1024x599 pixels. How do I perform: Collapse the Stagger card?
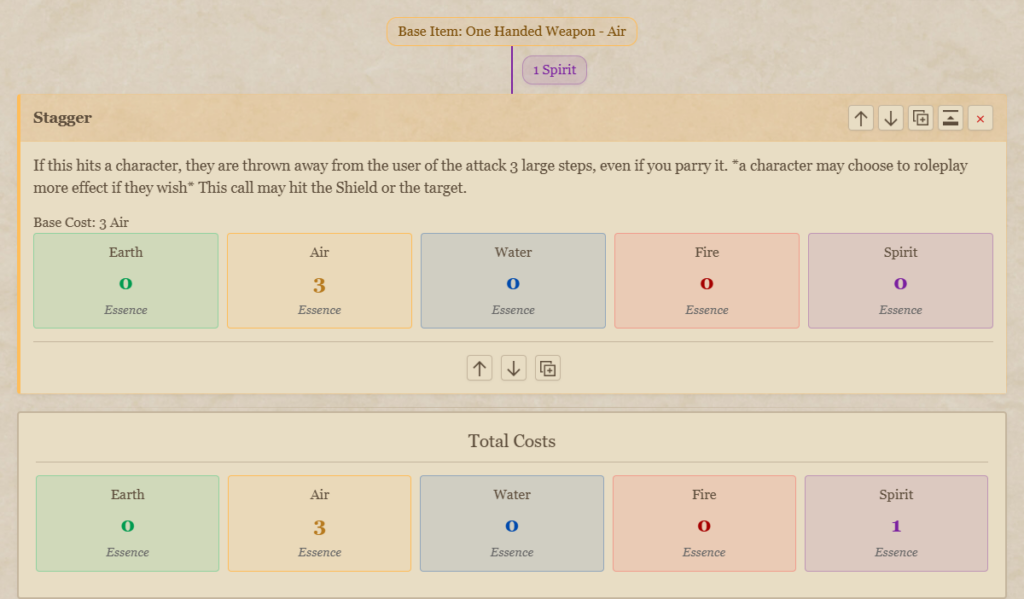950,118
